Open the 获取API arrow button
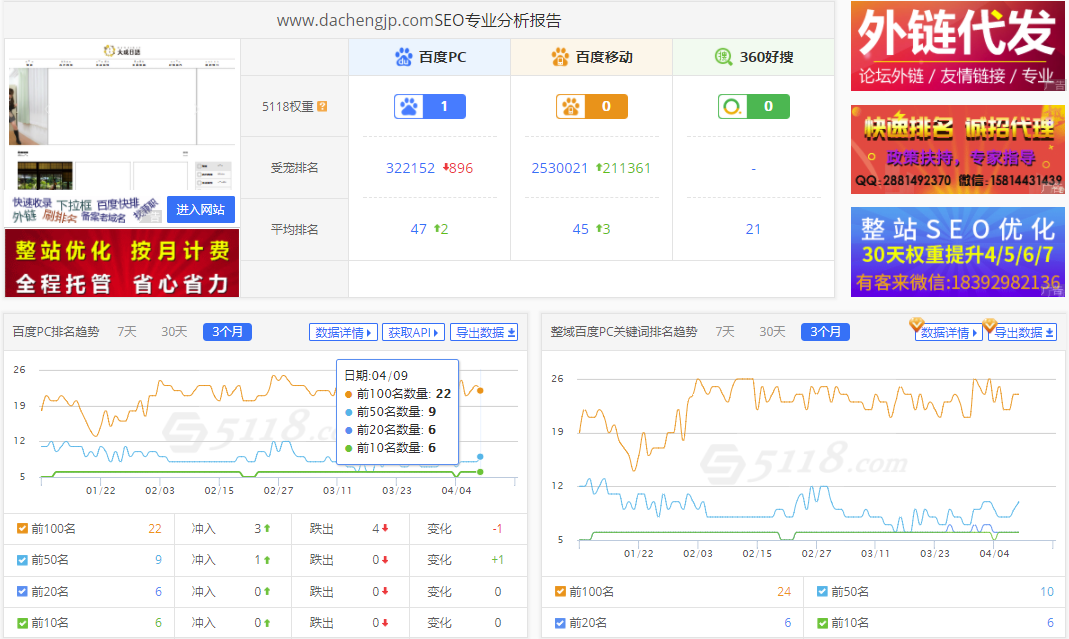1069x639 pixels. pyautogui.click(x=415, y=332)
